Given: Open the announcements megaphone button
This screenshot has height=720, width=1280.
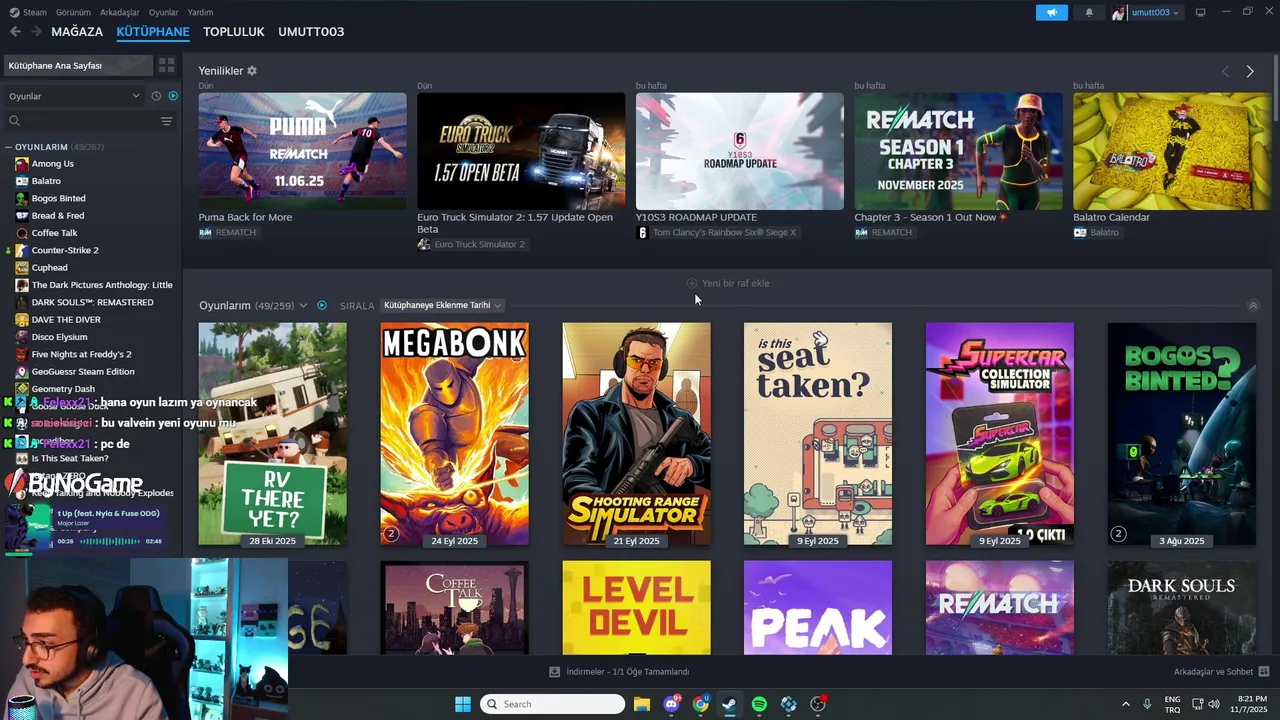Looking at the screenshot, I should [1051, 12].
